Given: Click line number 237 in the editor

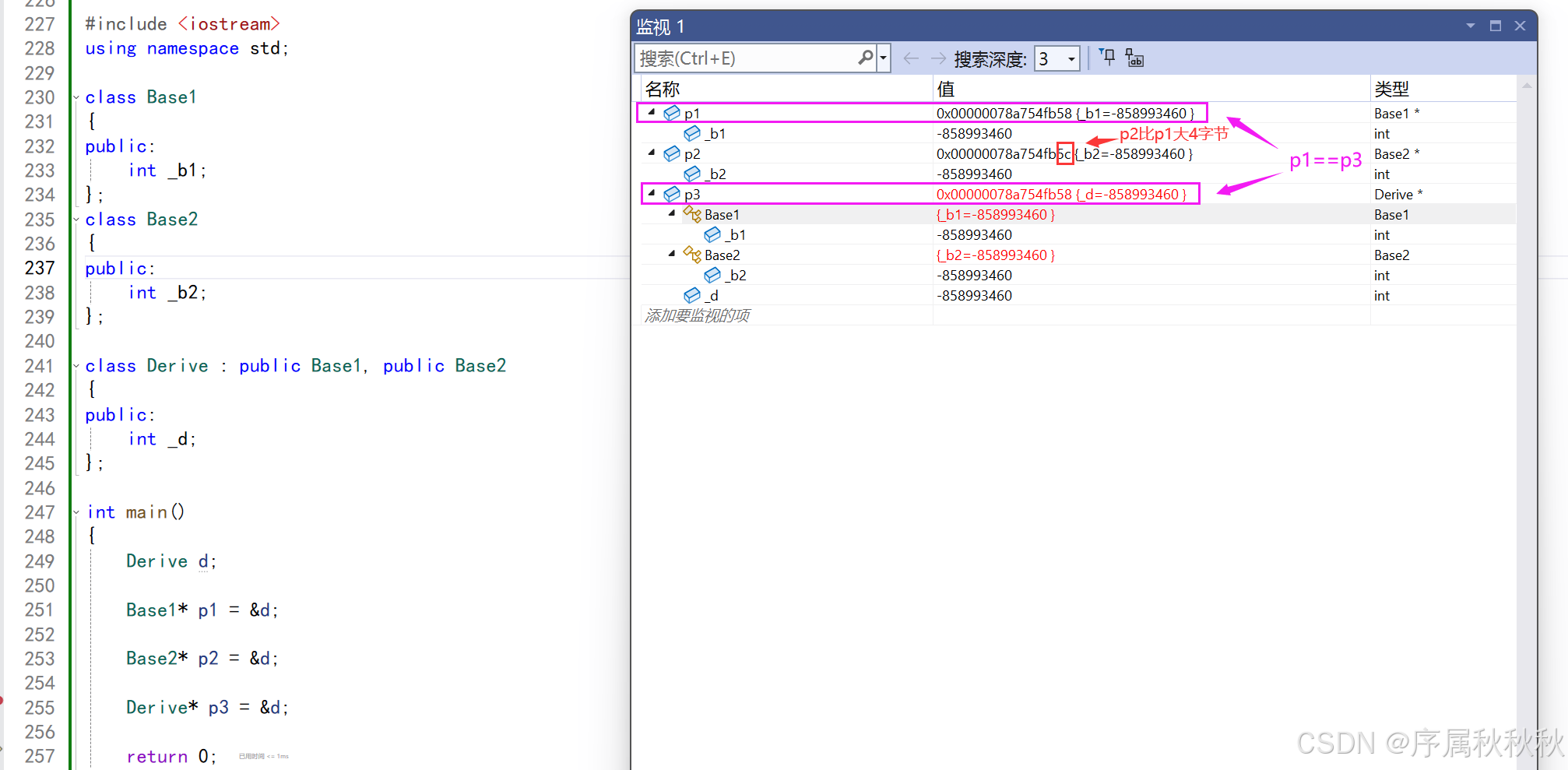Looking at the screenshot, I should pyautogui.click(x=40, y=268).
